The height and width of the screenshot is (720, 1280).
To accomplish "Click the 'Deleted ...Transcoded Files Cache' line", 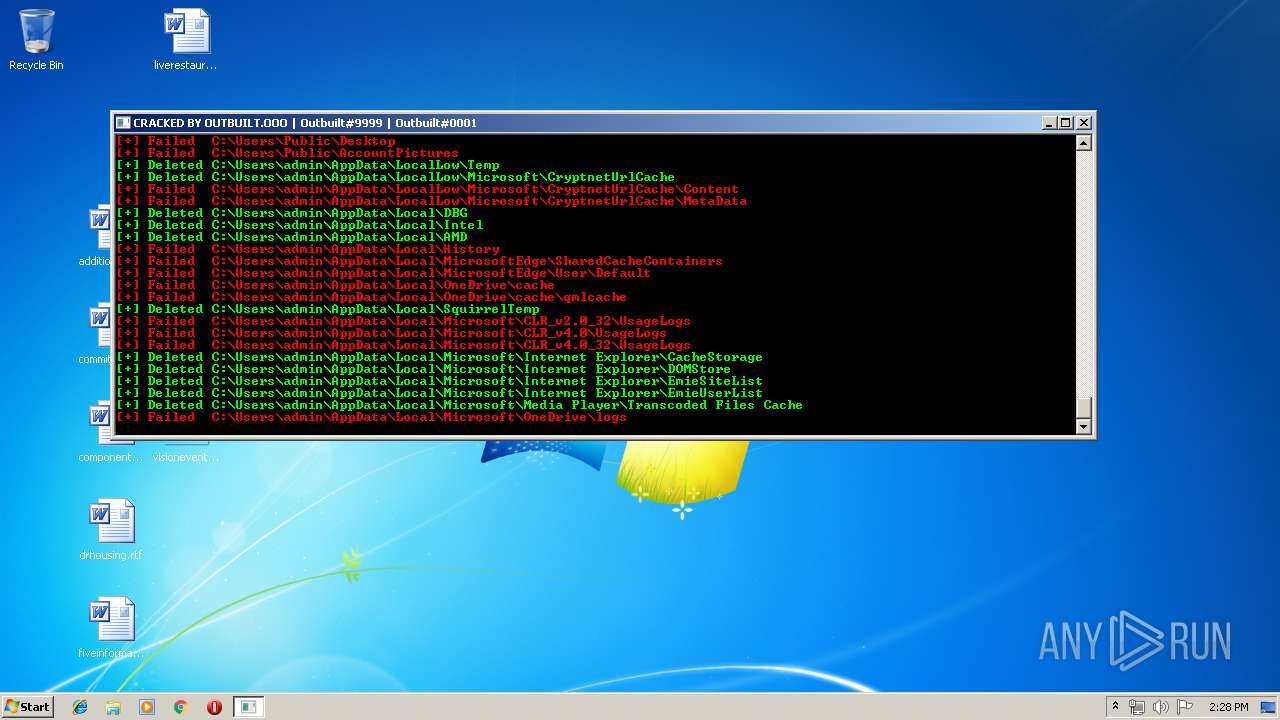I will [x=460, y=405].
